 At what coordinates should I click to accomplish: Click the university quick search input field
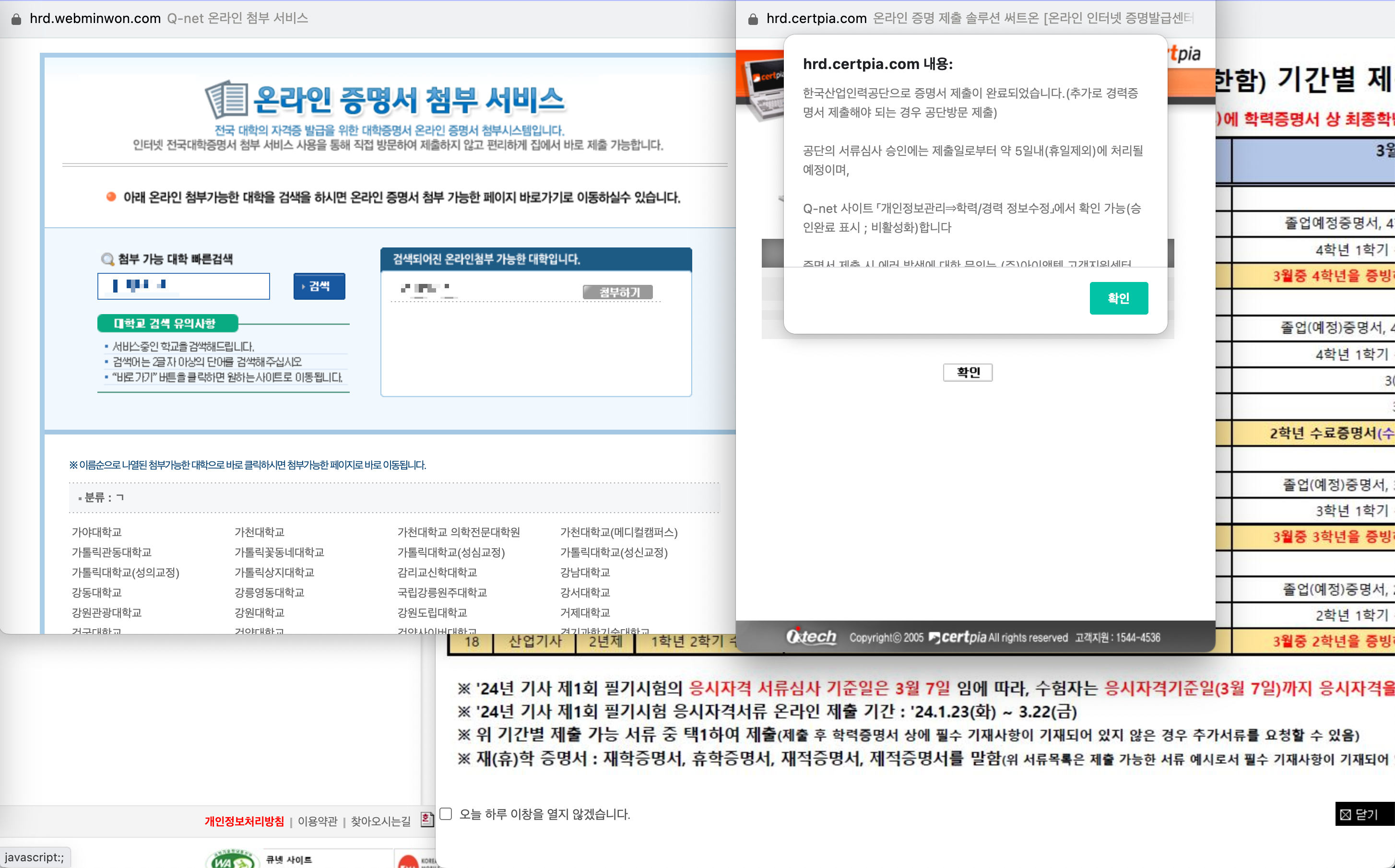click(x=184, y=286)
